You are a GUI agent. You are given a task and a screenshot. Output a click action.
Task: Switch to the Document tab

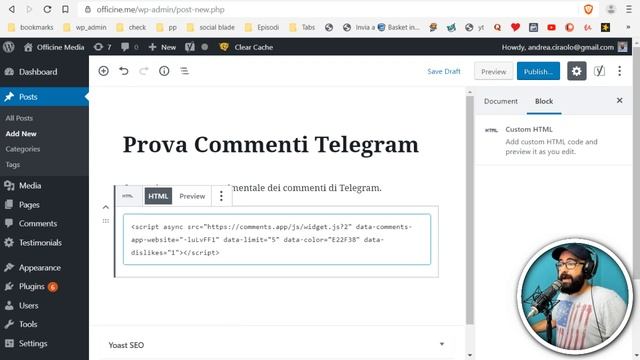click(x=500, y=101)
